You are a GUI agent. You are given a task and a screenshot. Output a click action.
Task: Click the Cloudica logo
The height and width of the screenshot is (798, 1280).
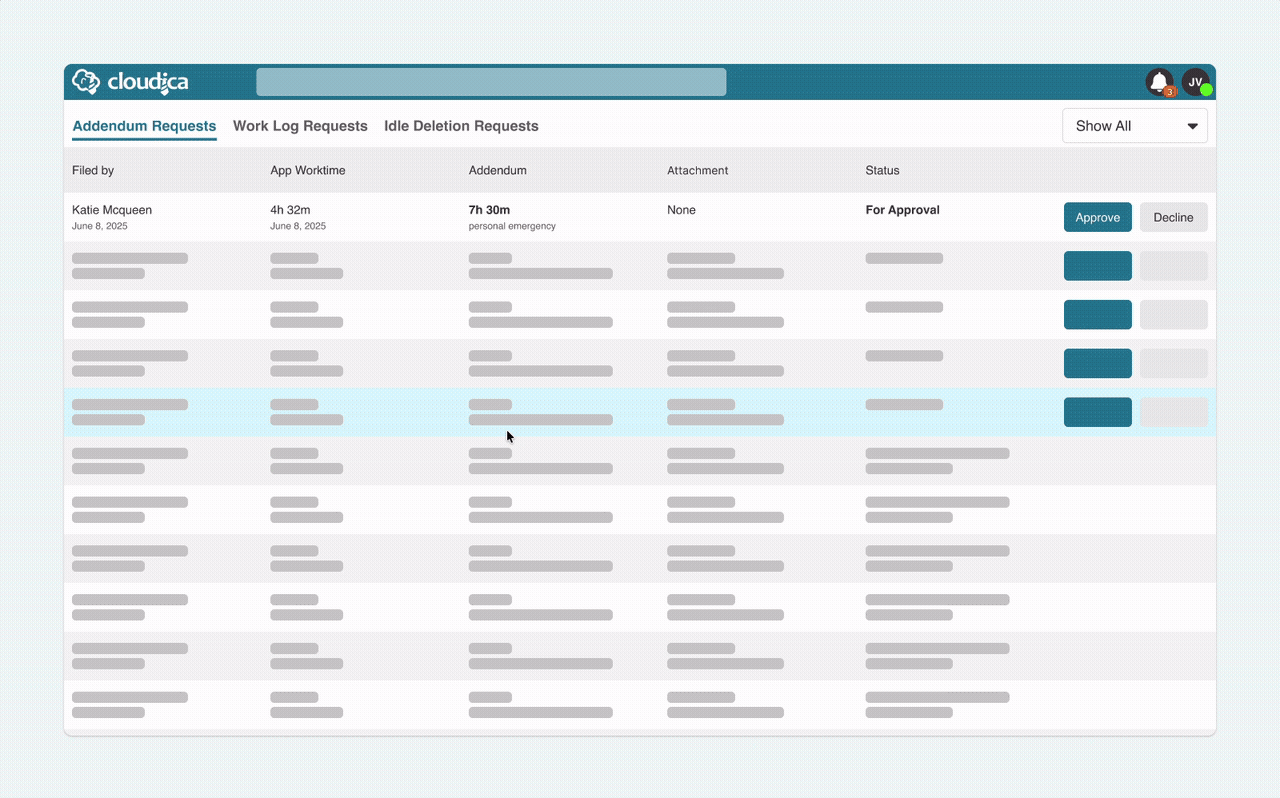[130, 82]
